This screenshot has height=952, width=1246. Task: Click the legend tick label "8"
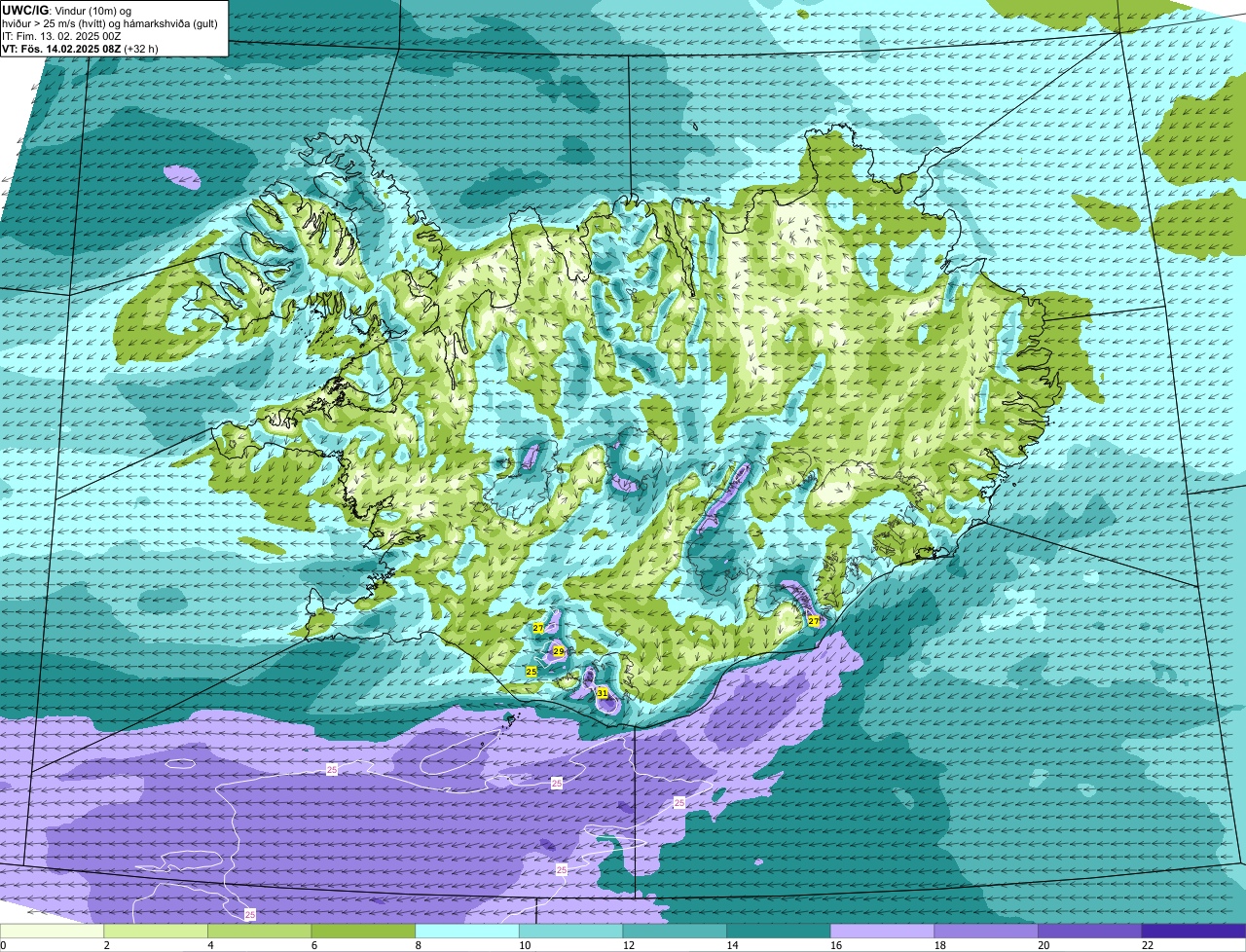point(418,945)
